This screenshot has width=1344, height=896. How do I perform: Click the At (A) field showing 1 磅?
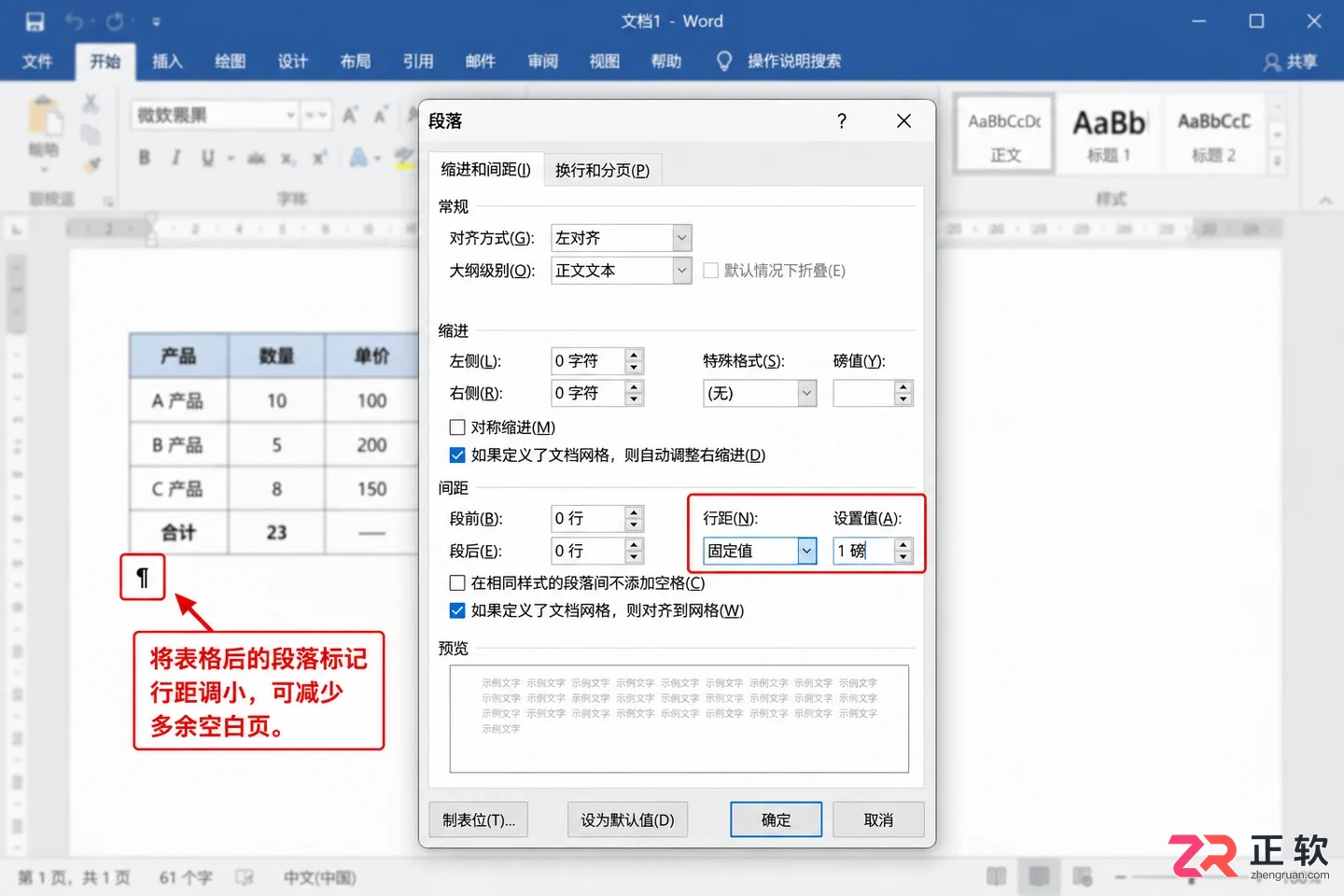pos(864,551)
